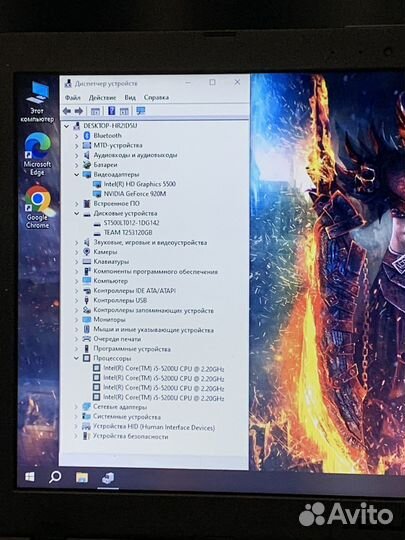Open the Справка menu
This screenshot has height=540, width=405.
pyautogui.click(x=156, y=97)
